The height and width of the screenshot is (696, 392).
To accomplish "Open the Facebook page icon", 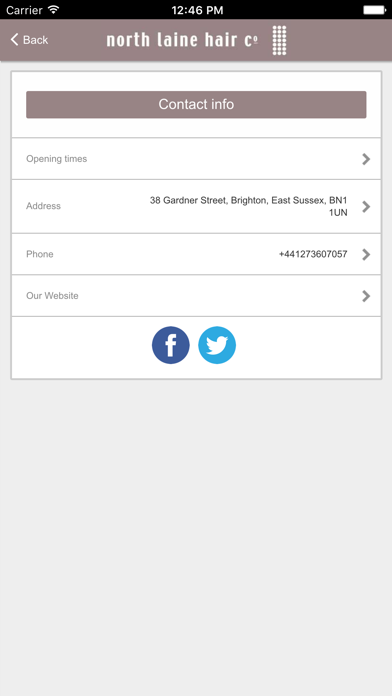I will point(170,345).
